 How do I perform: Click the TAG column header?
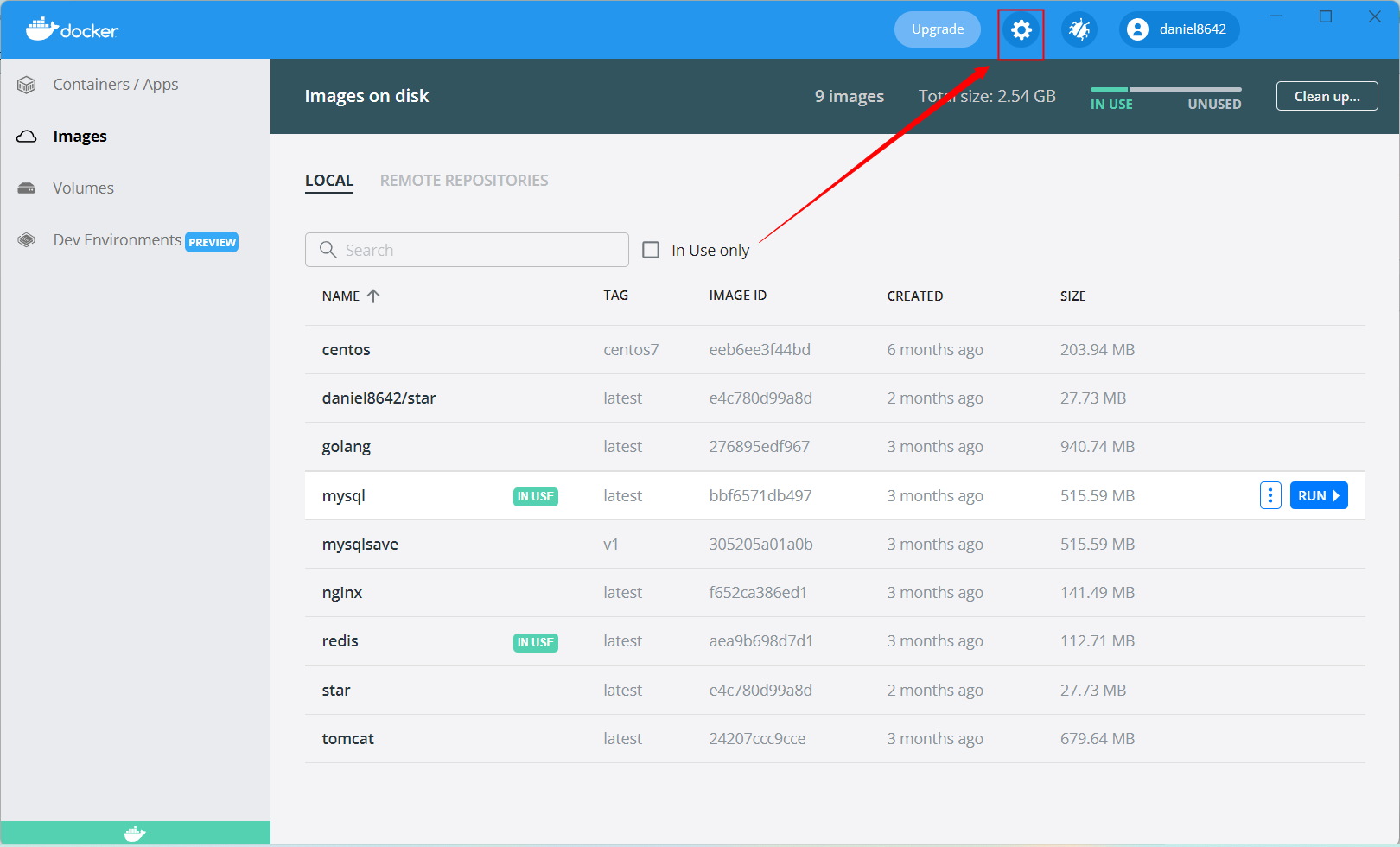(x=616, y=296)
